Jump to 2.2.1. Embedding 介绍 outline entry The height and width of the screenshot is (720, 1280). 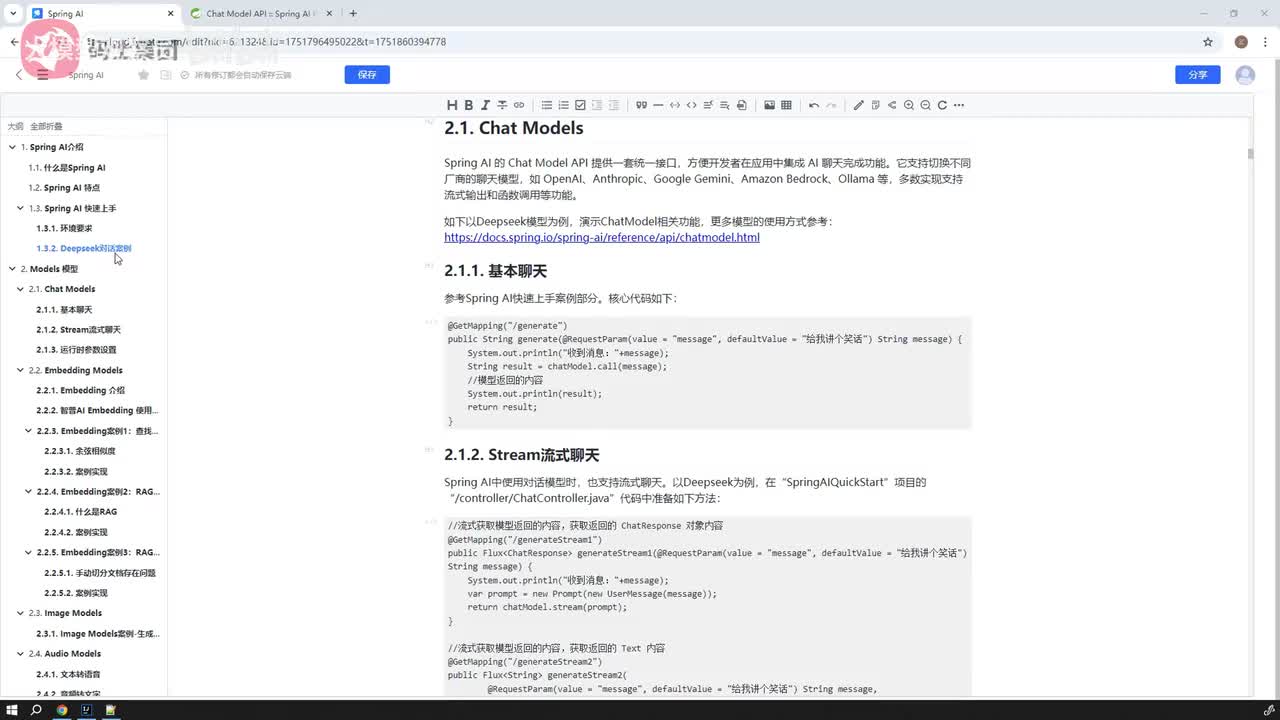click(81, 391)
